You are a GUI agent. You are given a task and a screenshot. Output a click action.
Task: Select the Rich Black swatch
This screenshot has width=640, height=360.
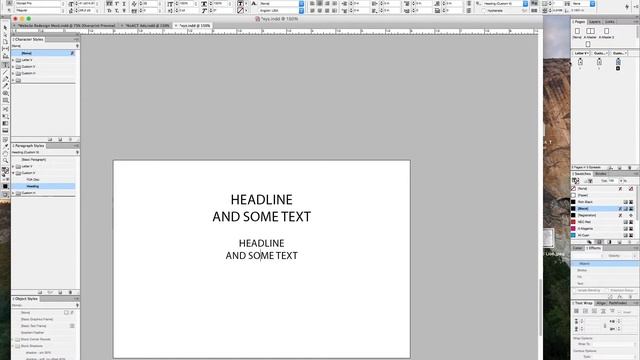(603, 202)
